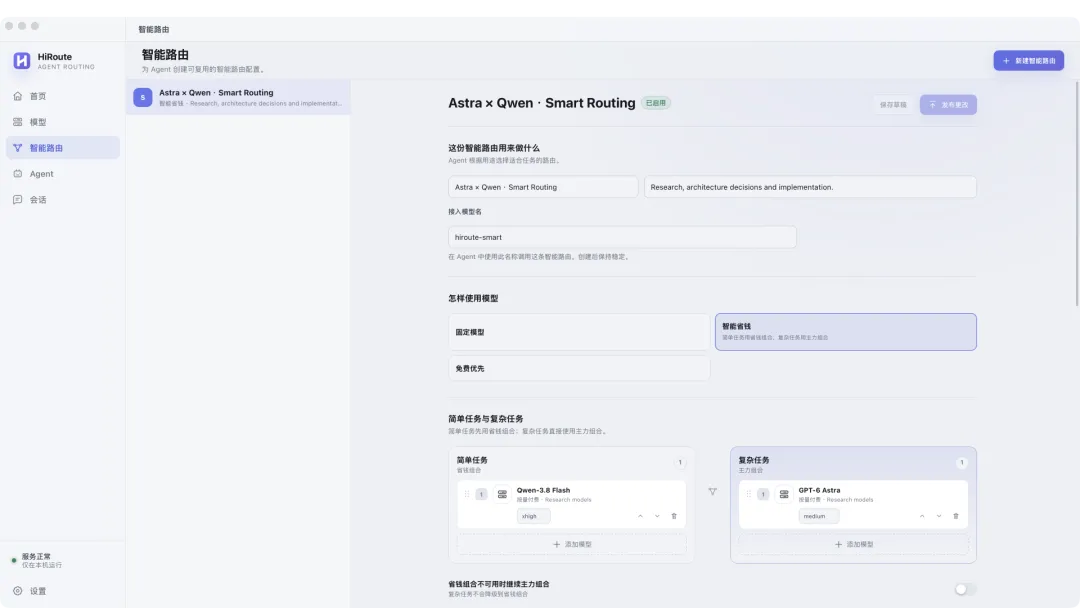Image resolution: width=1080 pixels, height=608 pixels.
Task: Click the hiroute-smart model name field
Action: [x=622, y=237]
